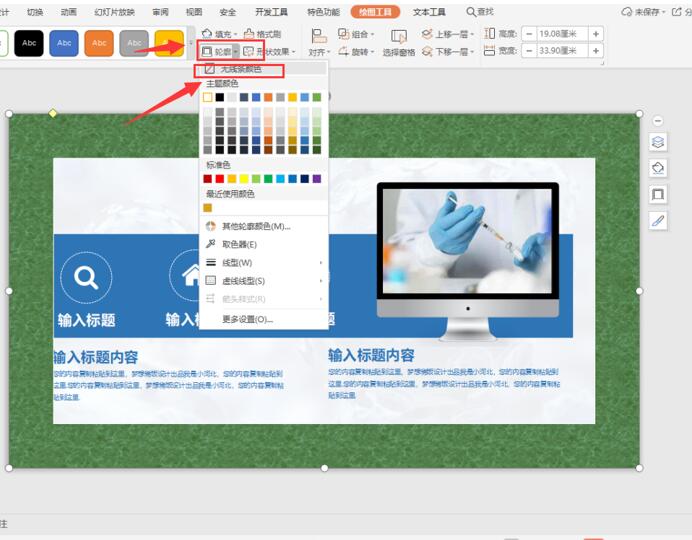Image resolution: width=692 pixels, height=540 pixels.
Task: Choose purple standard color swatch
Action: click(x=317, y=179)
